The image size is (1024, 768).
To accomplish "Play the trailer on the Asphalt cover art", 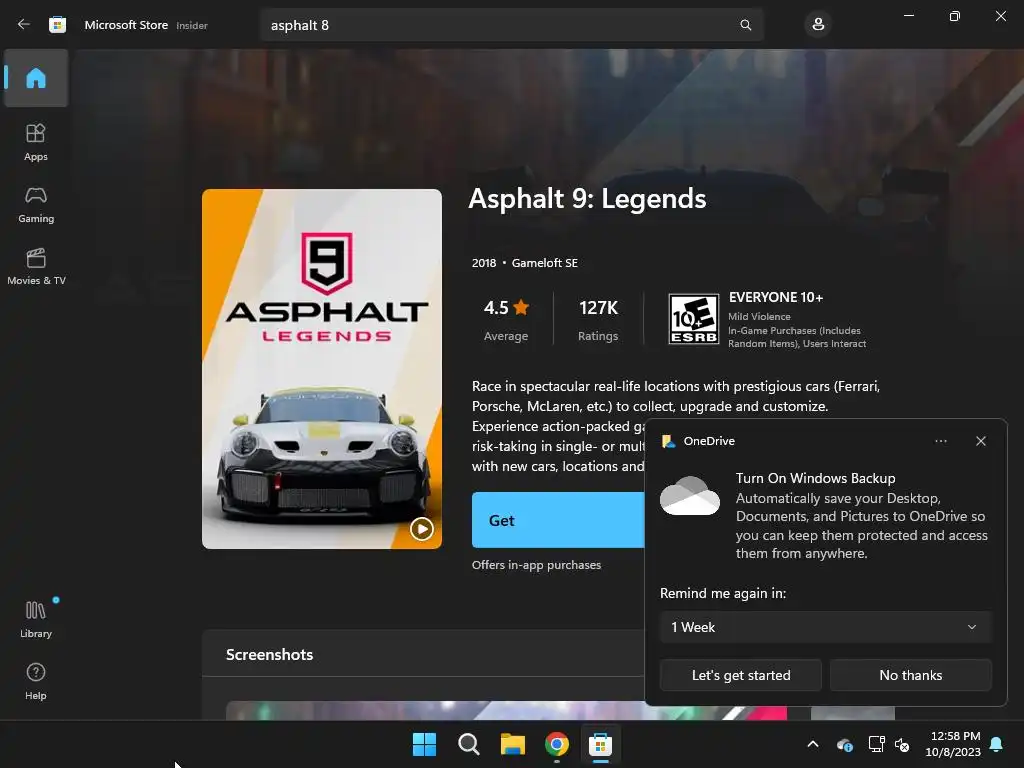I will (x=421, y=528).
